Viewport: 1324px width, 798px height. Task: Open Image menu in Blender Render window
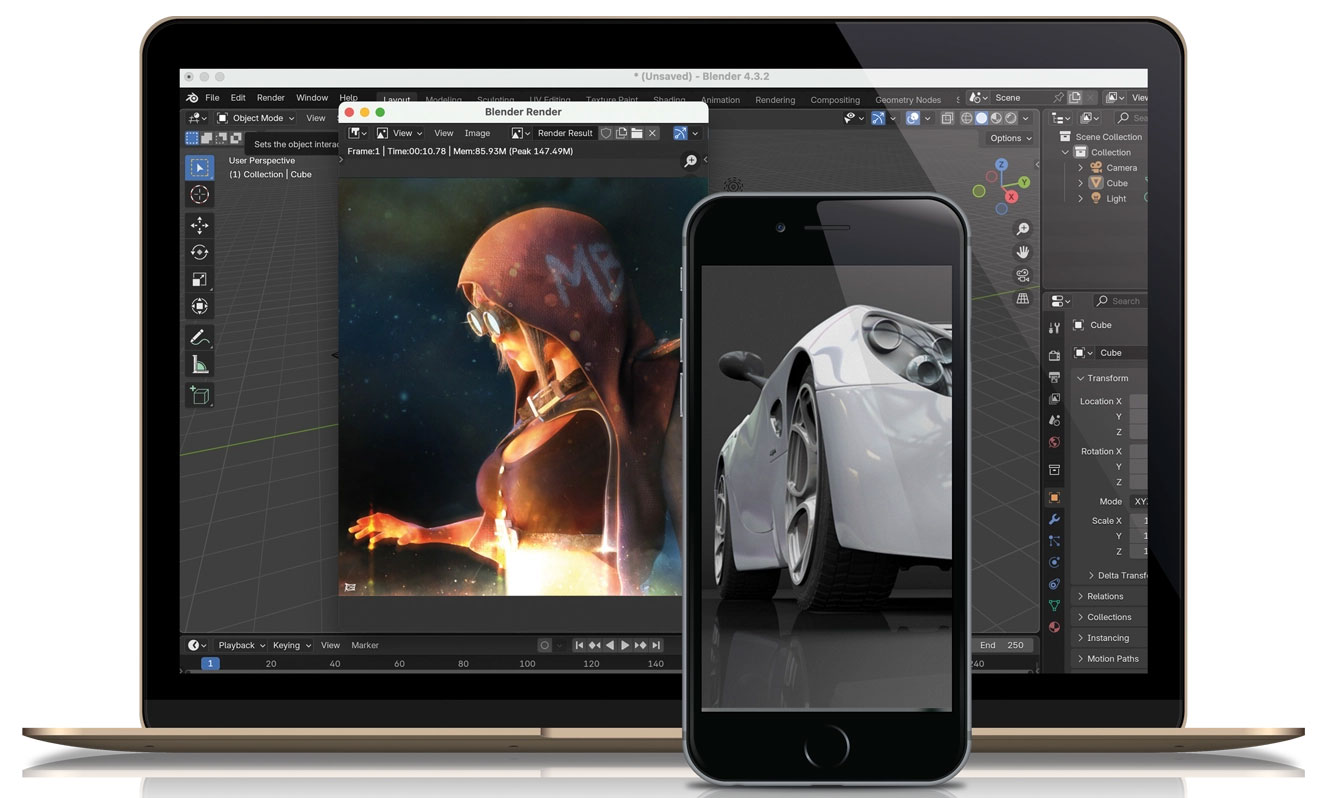477,133
